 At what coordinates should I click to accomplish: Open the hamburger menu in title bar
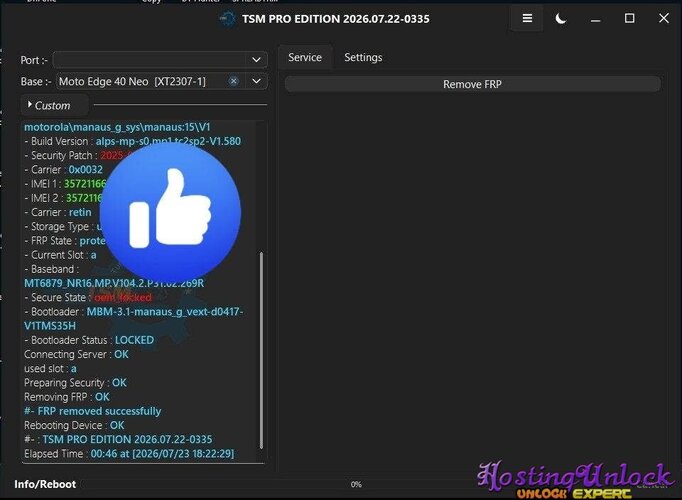click(527, 18)
